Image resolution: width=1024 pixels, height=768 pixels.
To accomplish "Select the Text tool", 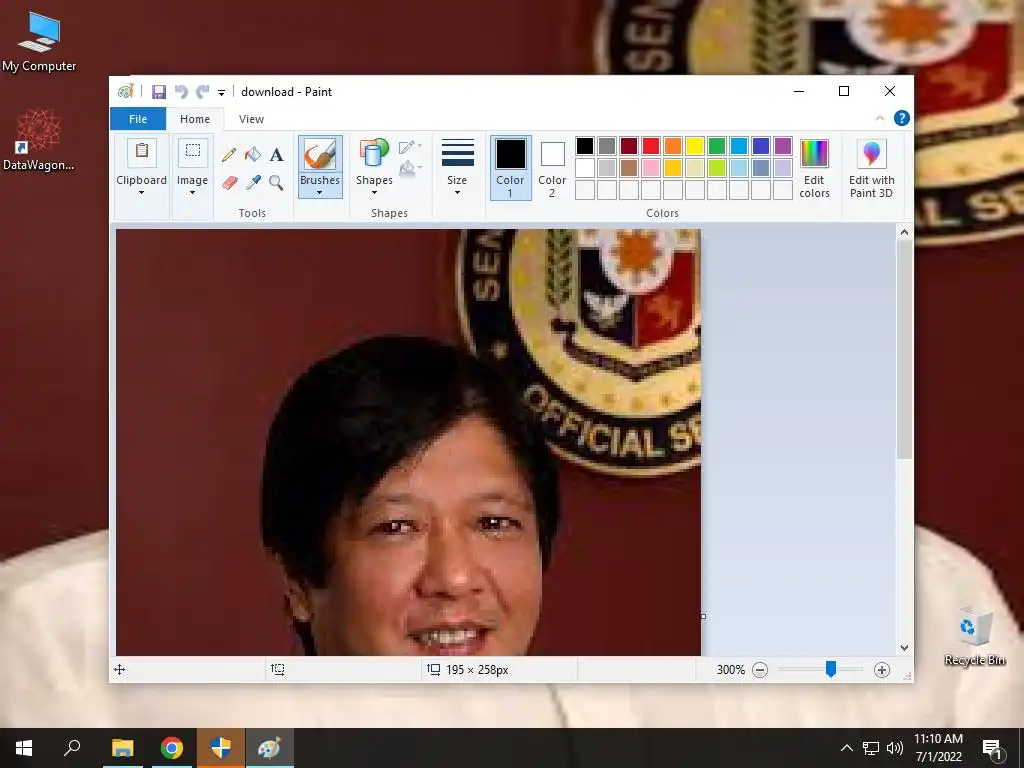I will (276, 155).
